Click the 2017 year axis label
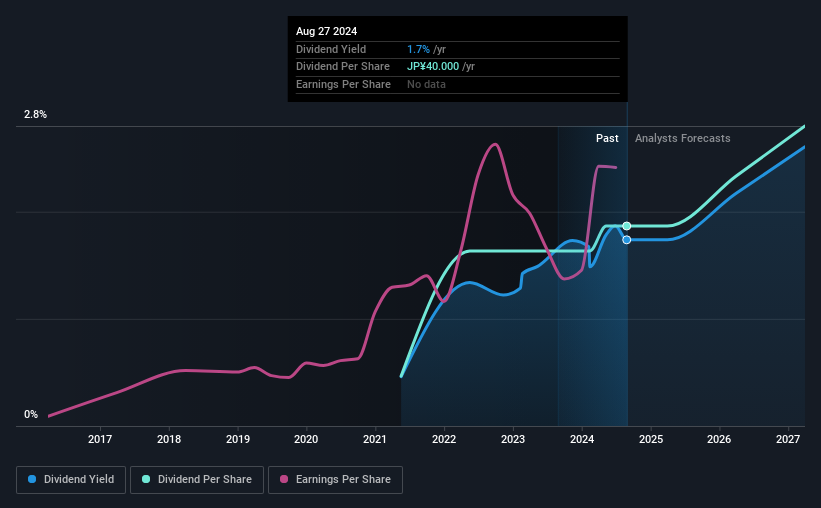The width and height of the screenshot is (821, 508). click(100, 439)
